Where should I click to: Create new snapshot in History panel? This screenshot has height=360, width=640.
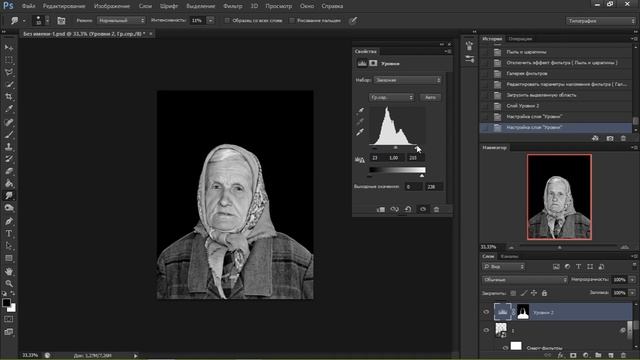pos(610,138)
